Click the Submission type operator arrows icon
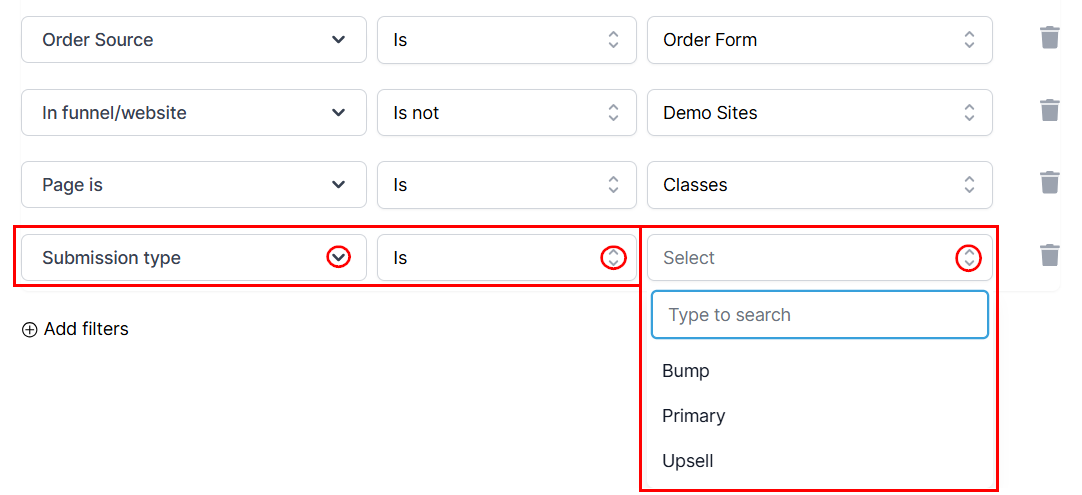 point(613,258)
